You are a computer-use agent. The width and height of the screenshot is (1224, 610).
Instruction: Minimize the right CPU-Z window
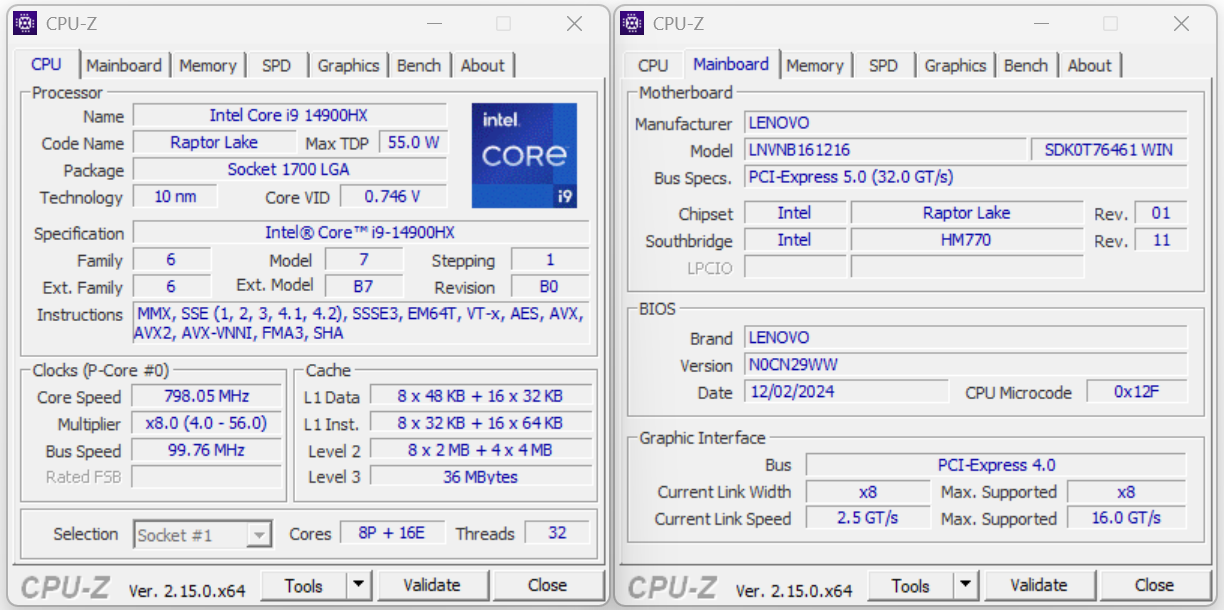pos(1040,23)
